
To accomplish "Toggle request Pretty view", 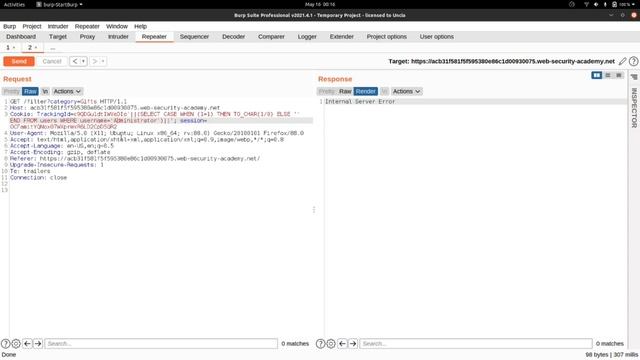I will click(11, 91).
